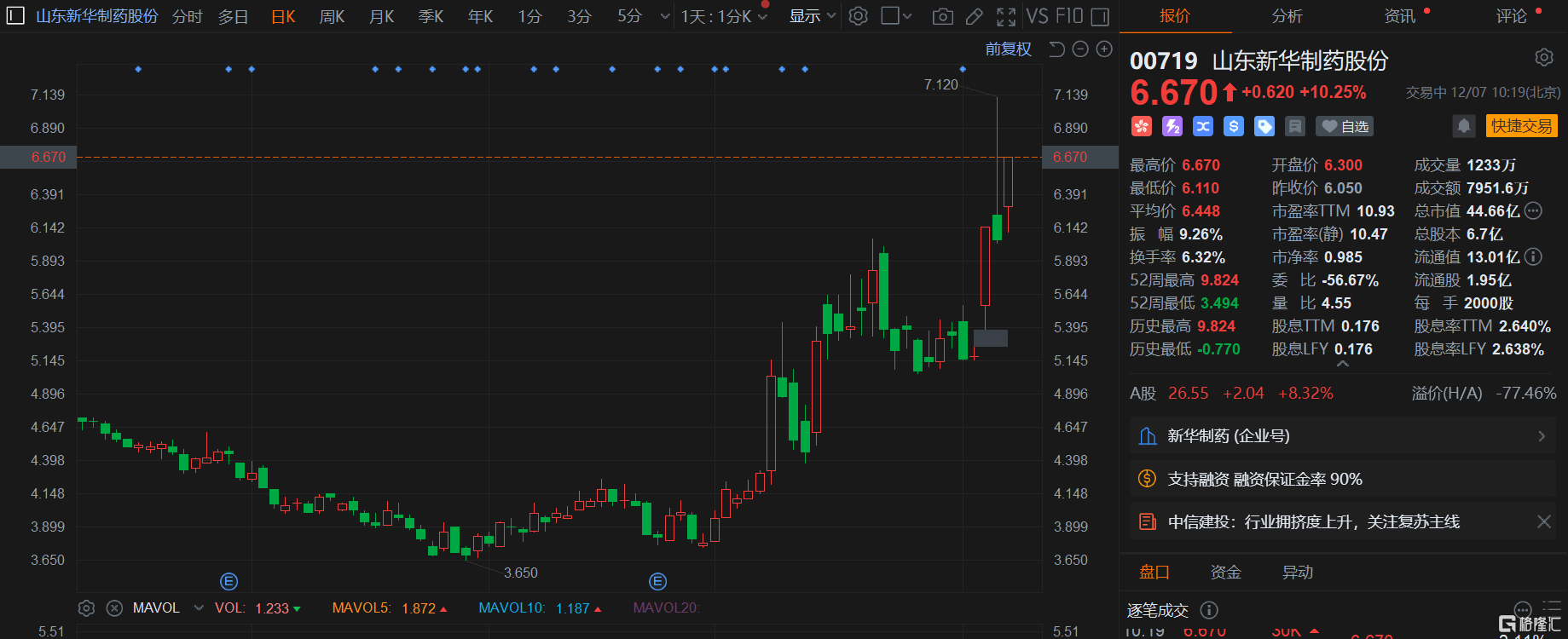Click the blue price tag badge
This screenshot has width=1568, height=639.
pyautogui.click(x=1264, y=126)
